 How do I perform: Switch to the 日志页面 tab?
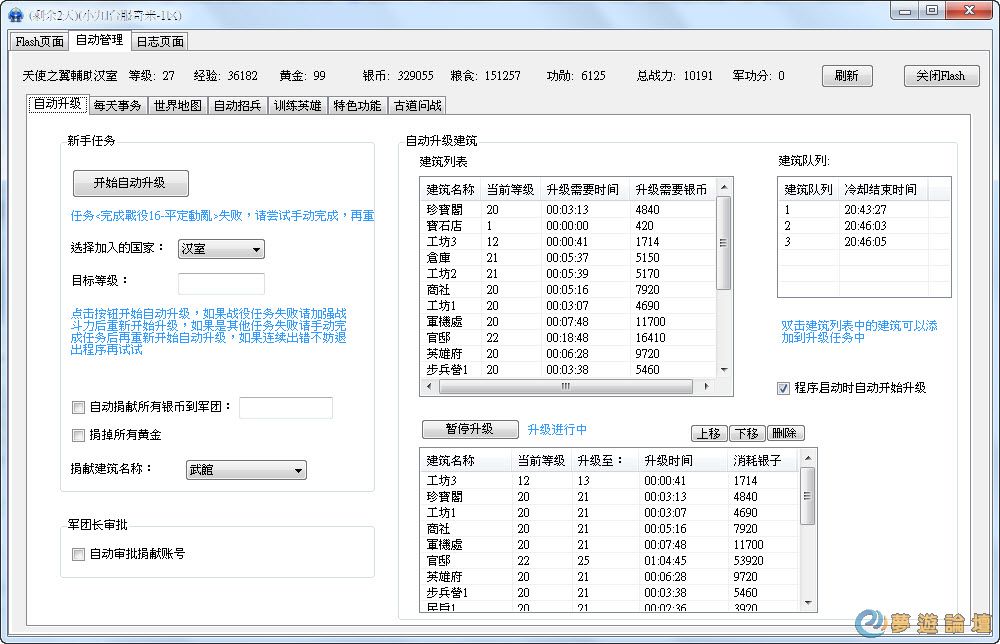160,41
